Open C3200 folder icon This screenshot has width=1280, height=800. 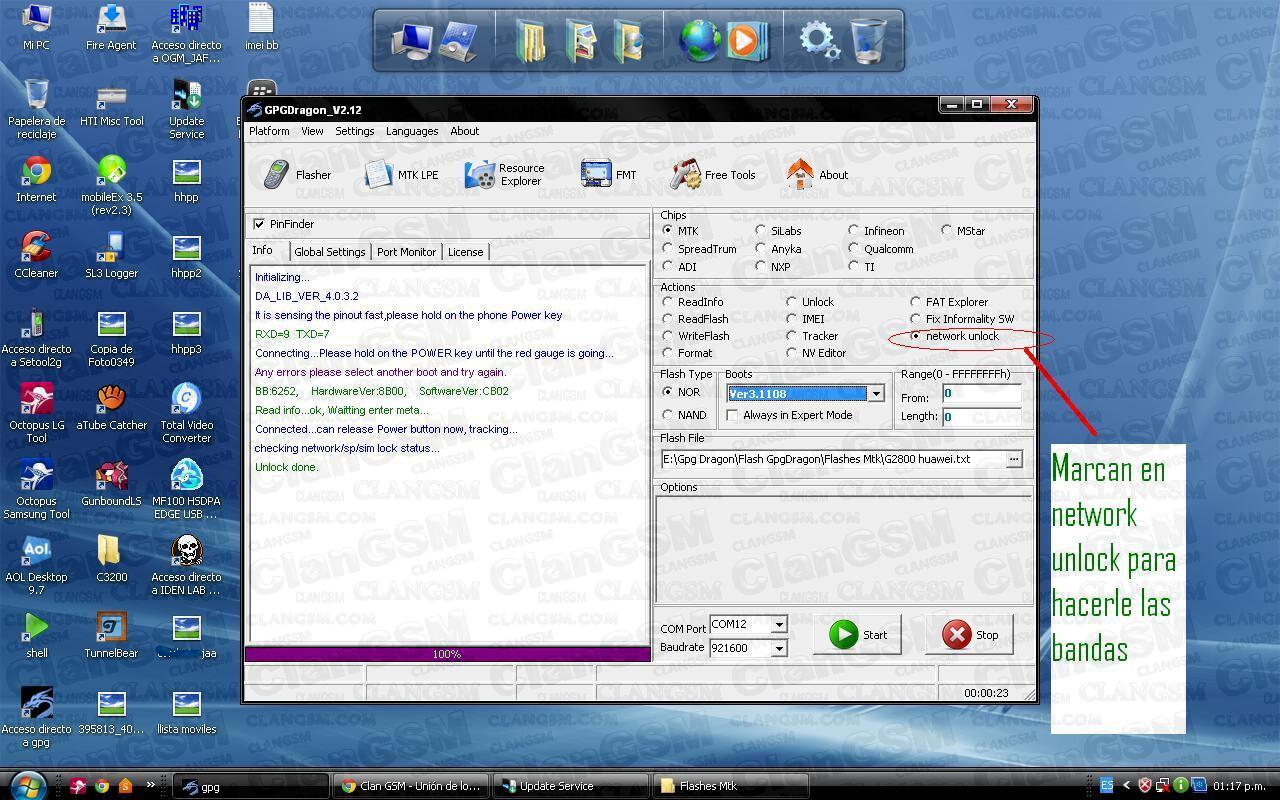click(111, 560)
